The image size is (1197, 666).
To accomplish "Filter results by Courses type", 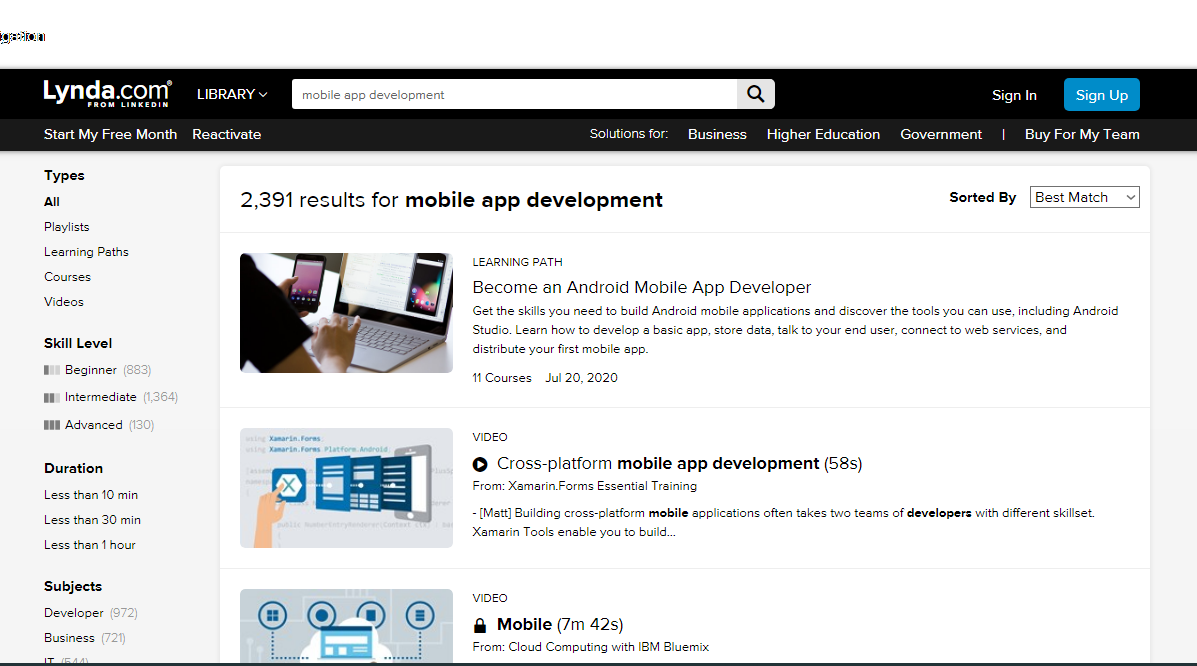I will click(x=67, y=277).
